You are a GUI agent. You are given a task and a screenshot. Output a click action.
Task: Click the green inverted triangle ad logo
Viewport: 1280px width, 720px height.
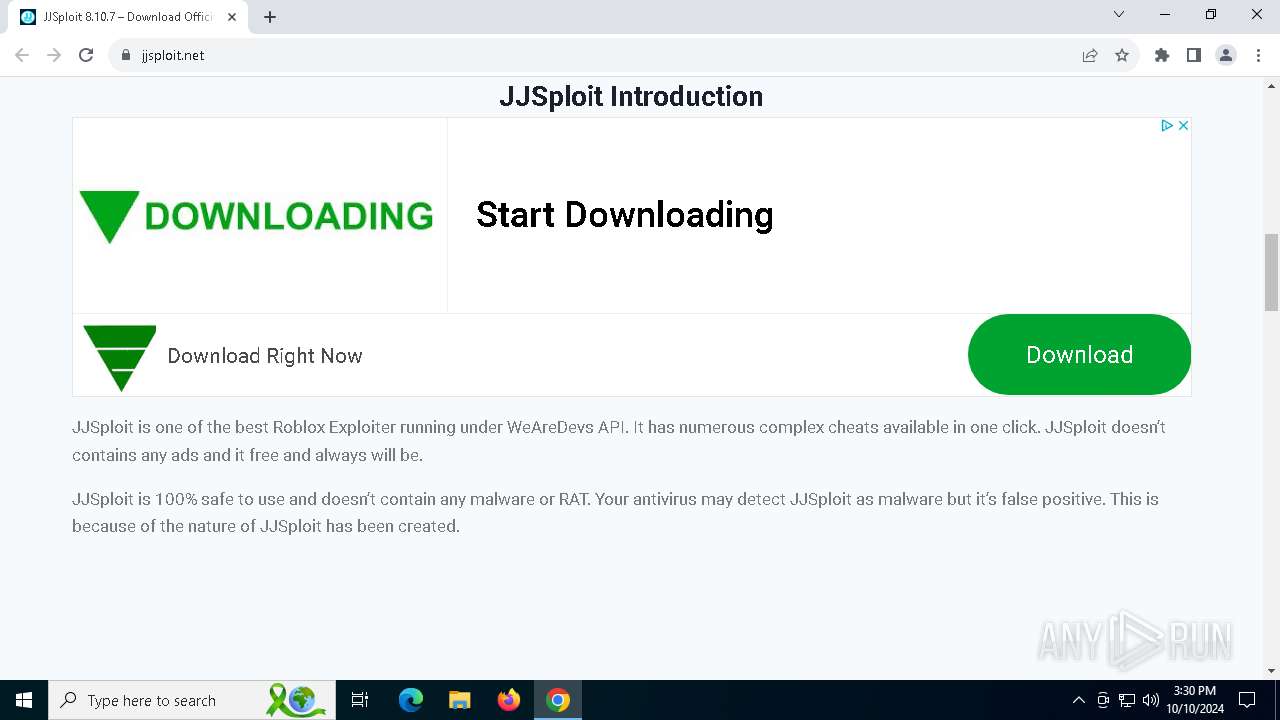[x=120, y=357]
